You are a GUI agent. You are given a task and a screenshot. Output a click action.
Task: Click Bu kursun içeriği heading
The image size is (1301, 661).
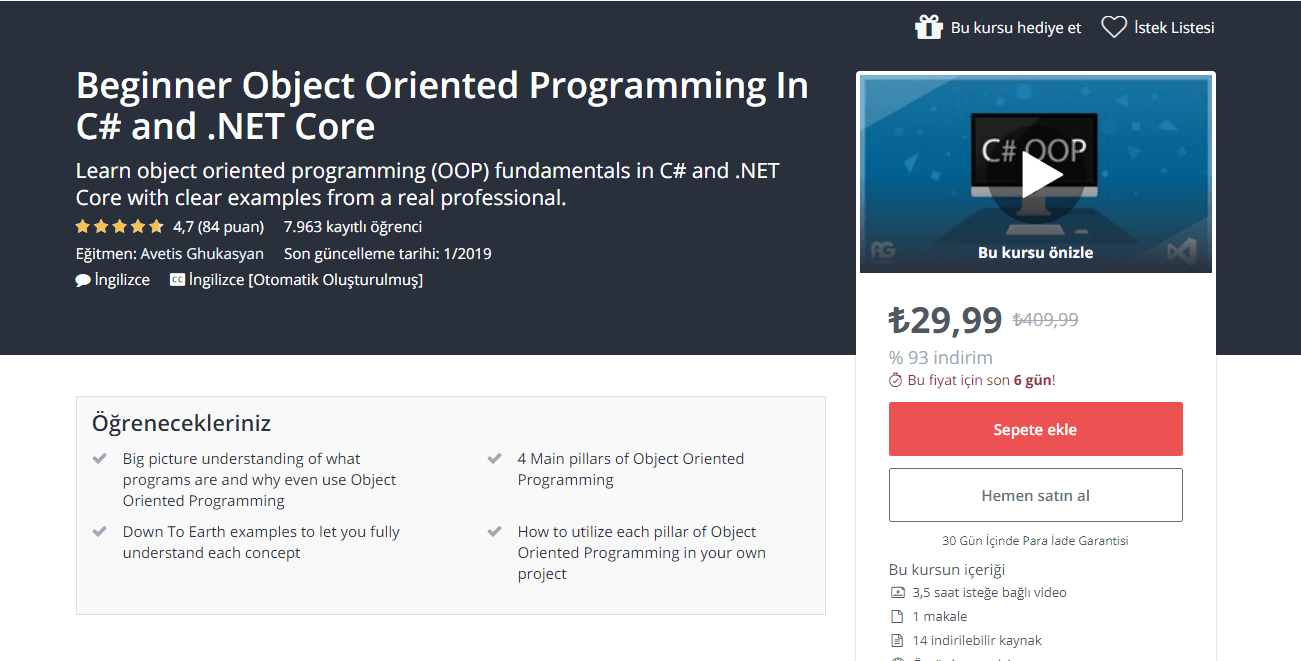947,569
